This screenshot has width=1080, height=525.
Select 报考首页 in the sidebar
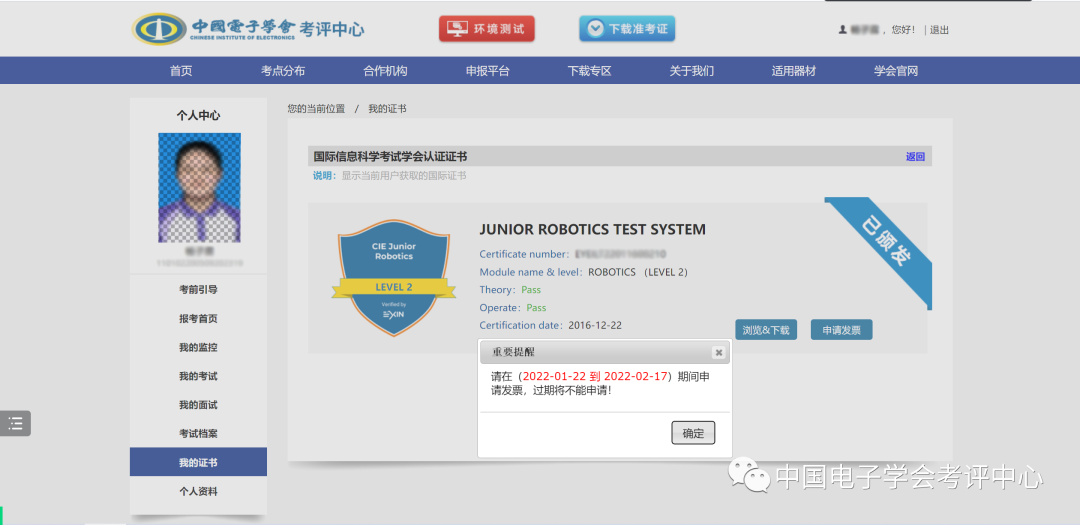pos(198,318)
